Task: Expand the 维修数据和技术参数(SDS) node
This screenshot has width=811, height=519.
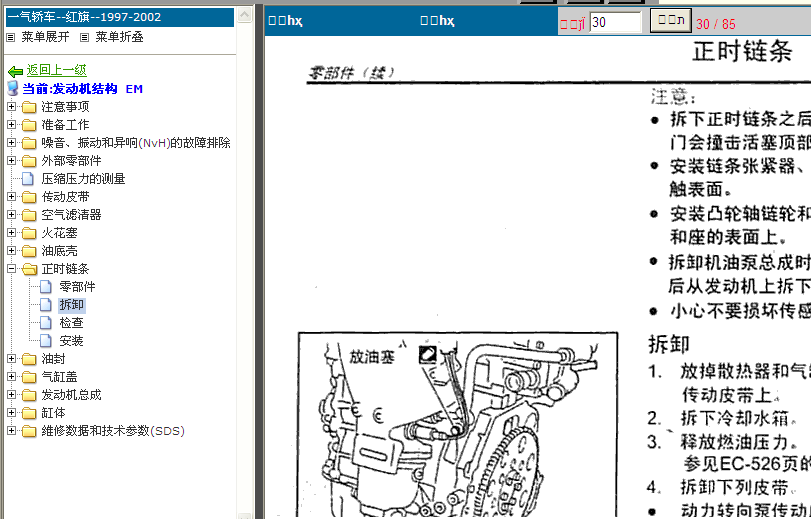Action: point(11,431)
